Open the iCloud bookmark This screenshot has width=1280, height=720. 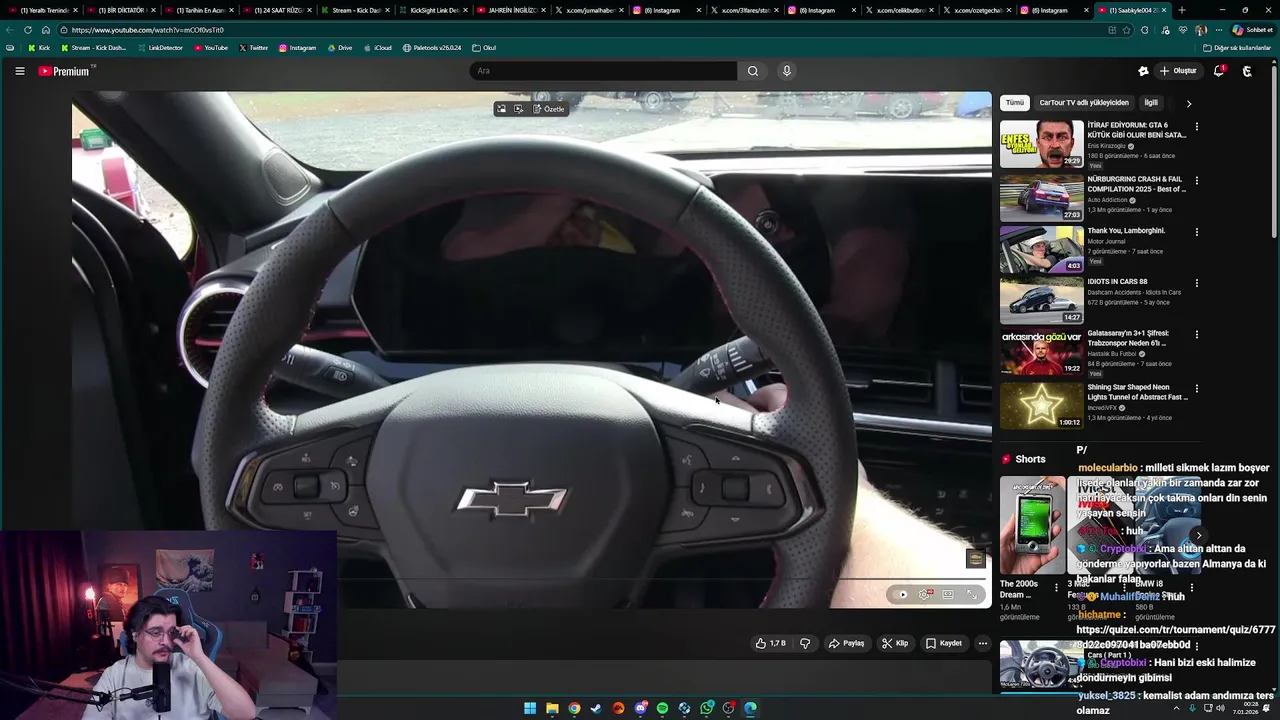click(378, 48)
